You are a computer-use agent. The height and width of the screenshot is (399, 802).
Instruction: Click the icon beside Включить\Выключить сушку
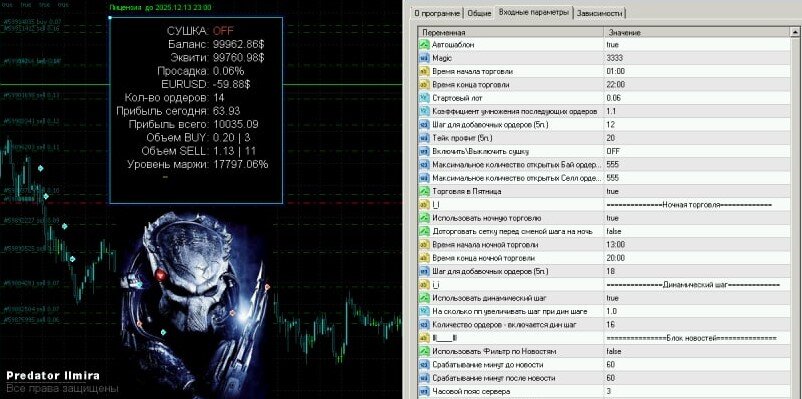pos(424,151)
